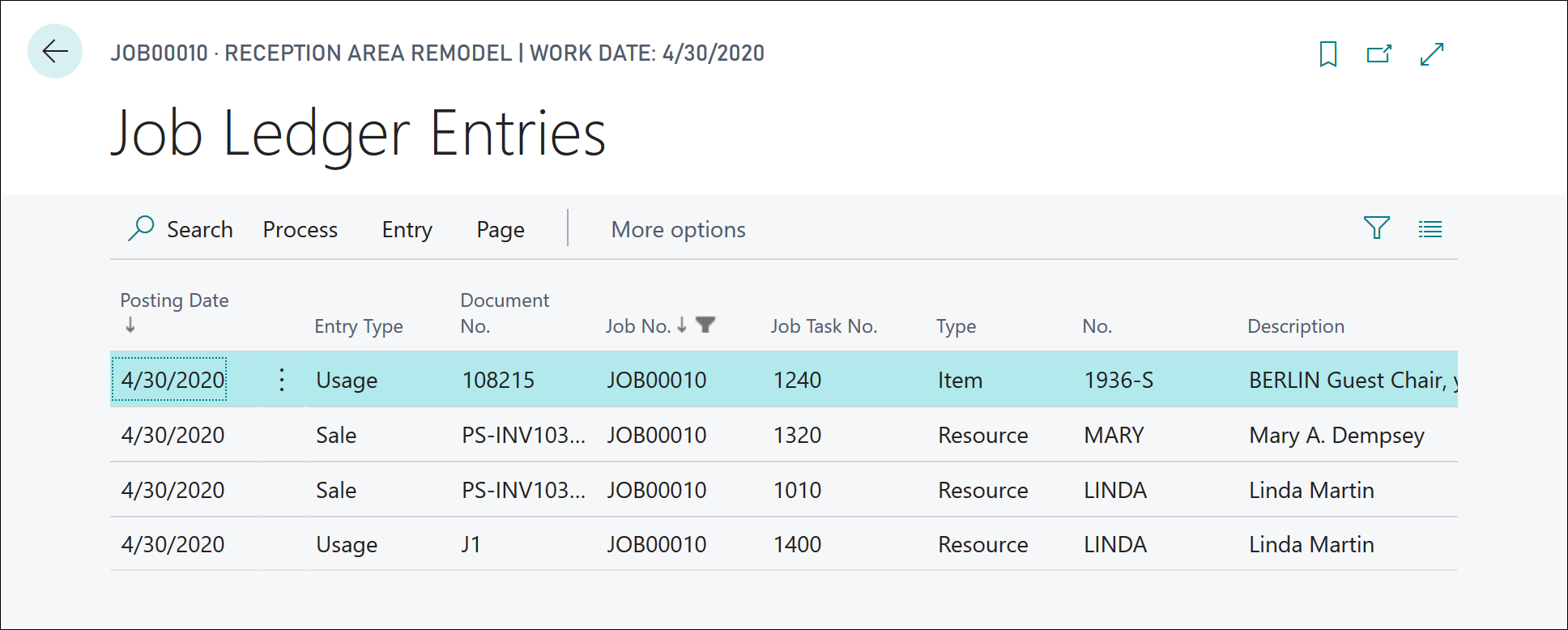Open the Job Task No. column header
1568x630 pixels.
(x=824, y=326)
